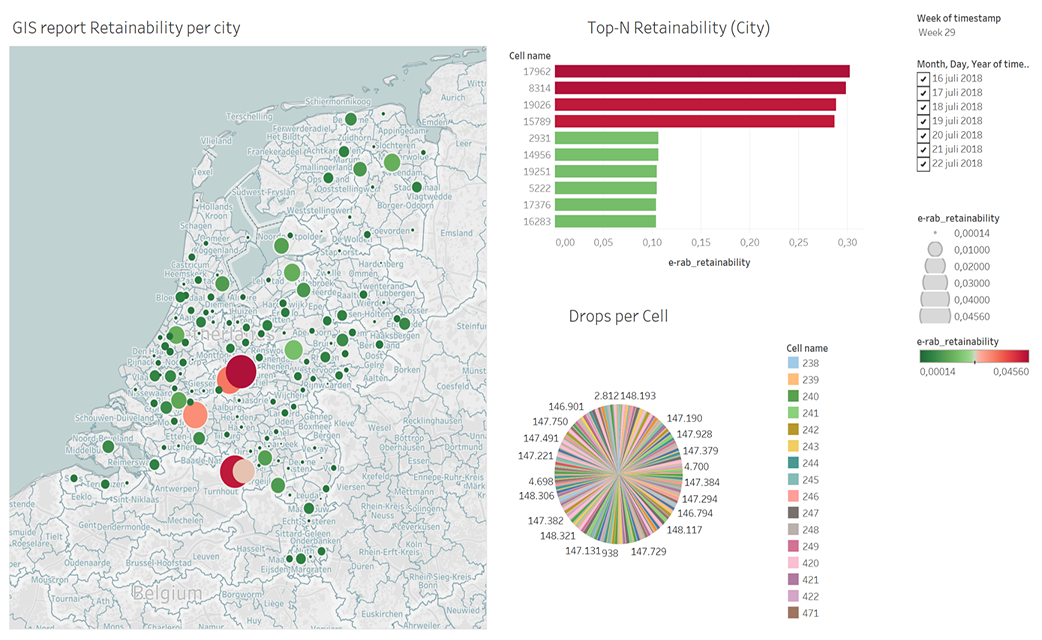Image resolution: width=1042 pixels, height=640 pixels.
Task: Uncheck the 16 juli 2018 date filter
Action: tap(923, 78)
